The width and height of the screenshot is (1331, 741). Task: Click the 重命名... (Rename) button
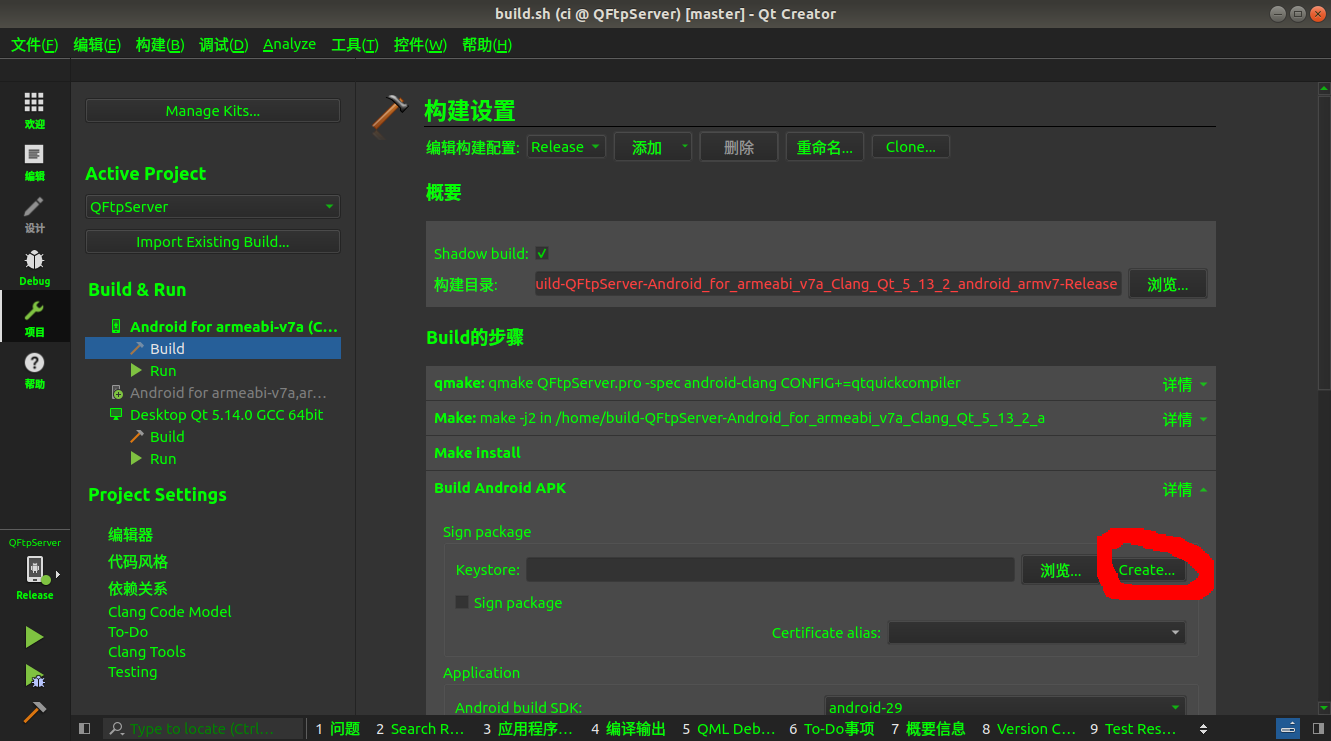point(825,147)
